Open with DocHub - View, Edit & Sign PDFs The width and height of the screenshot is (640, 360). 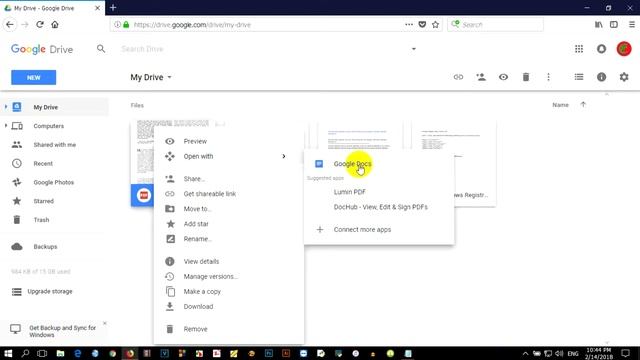pyautogui.click(x=379, y=207)
